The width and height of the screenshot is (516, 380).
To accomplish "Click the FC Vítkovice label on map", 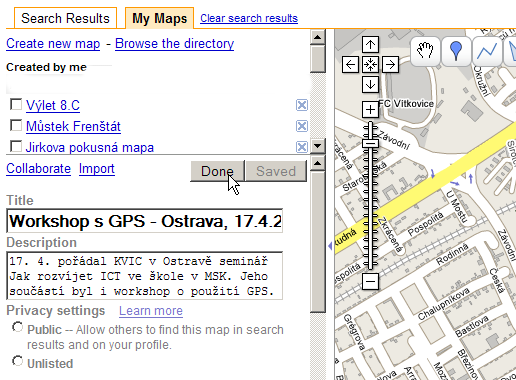I will click(x=406, y=104).
